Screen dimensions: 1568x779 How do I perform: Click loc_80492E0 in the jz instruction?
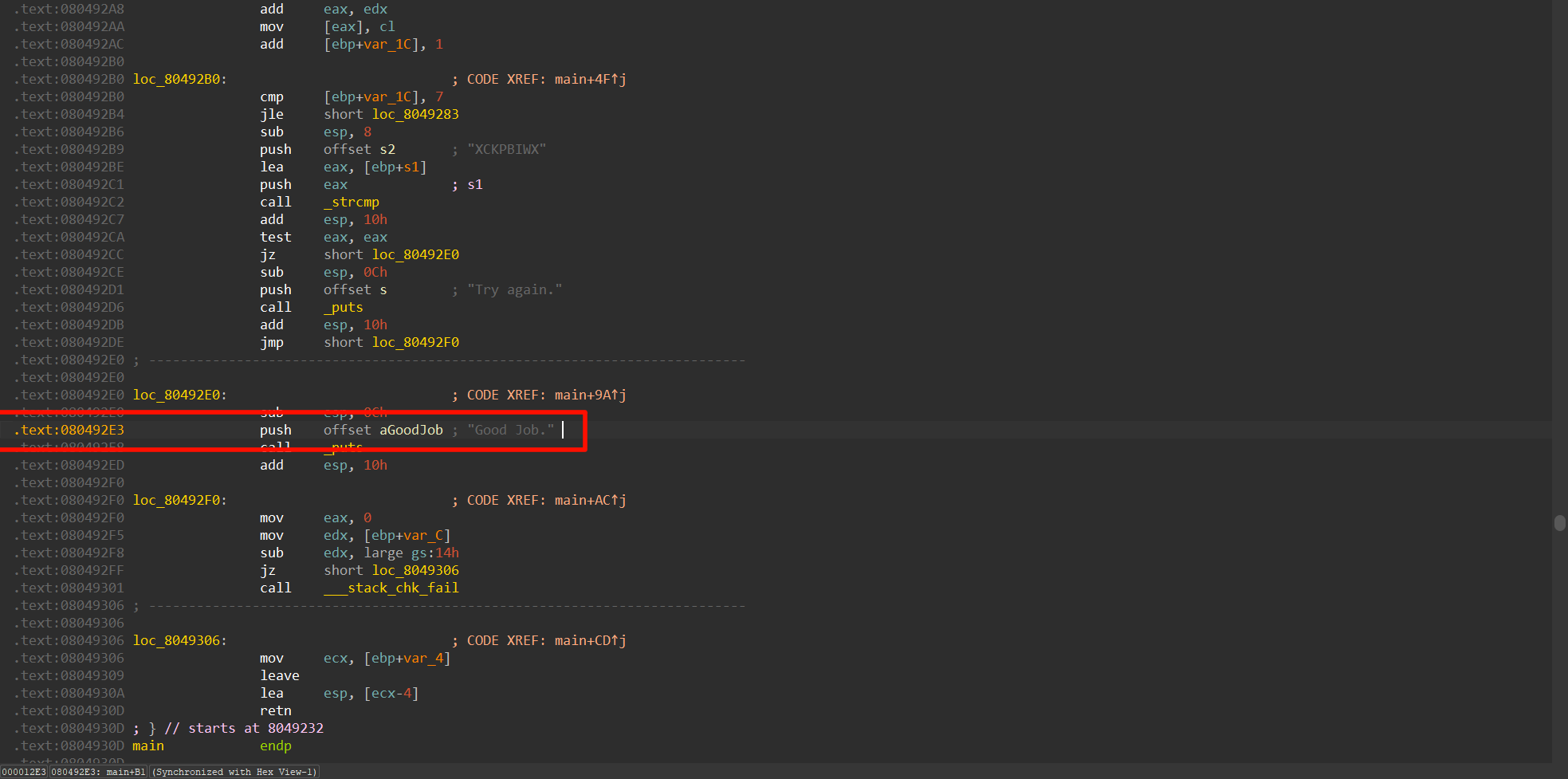[x=415, y=254]
